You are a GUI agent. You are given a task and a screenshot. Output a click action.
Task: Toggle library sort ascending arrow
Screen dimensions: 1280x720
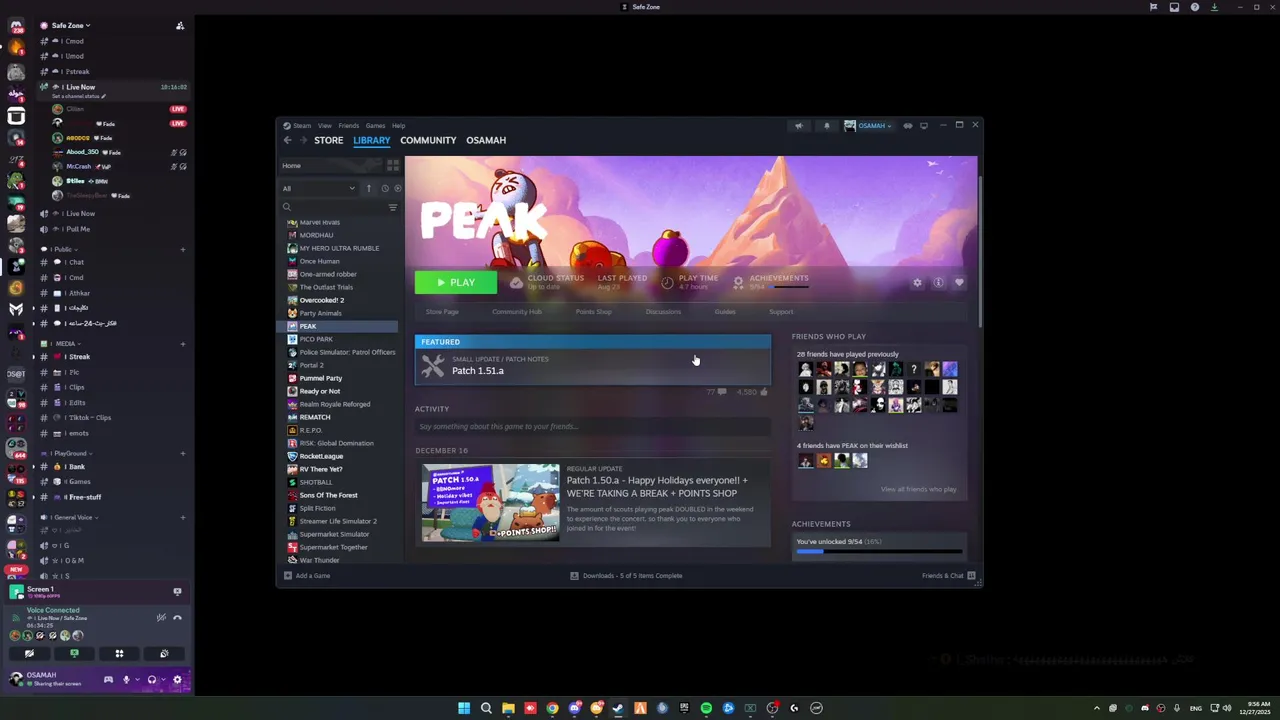368,188
